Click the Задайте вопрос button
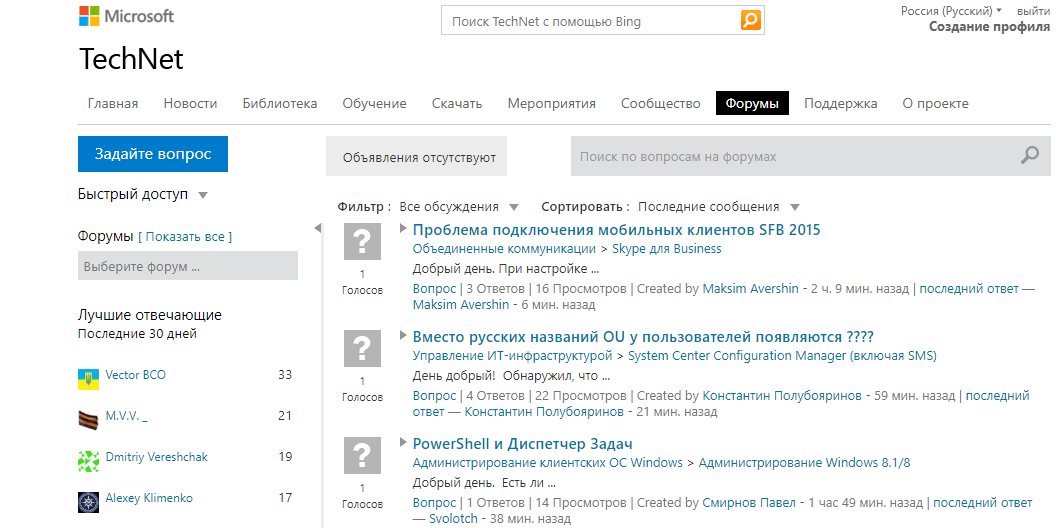Viewport: 1056px width, 528px height. click(x=153, y=154)
